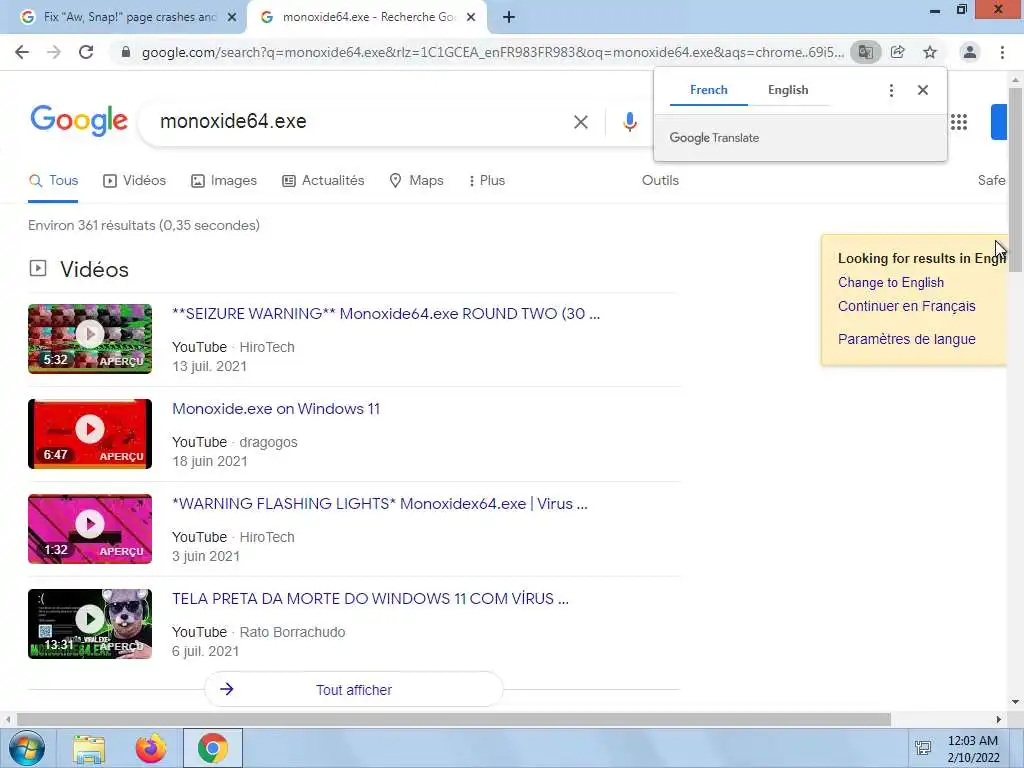Screen dimensions: 1024x768
Task: Open the Chrome three-dot menu
Action: (x=1002, y=52)
